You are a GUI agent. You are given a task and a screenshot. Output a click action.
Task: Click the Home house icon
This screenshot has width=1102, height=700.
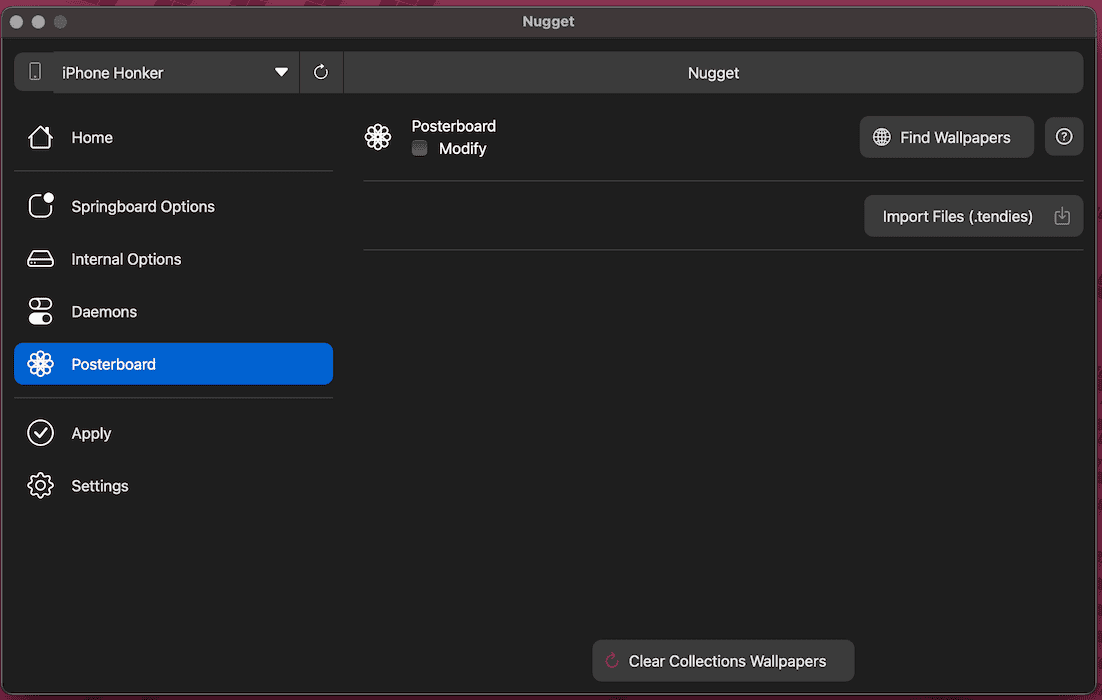coord(40,138)
